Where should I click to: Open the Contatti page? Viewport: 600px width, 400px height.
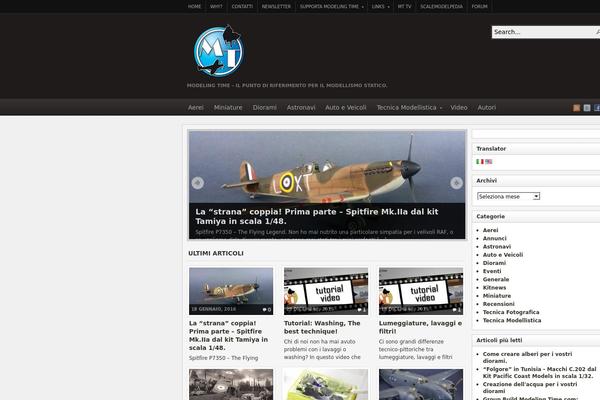(x=242, y=7)
